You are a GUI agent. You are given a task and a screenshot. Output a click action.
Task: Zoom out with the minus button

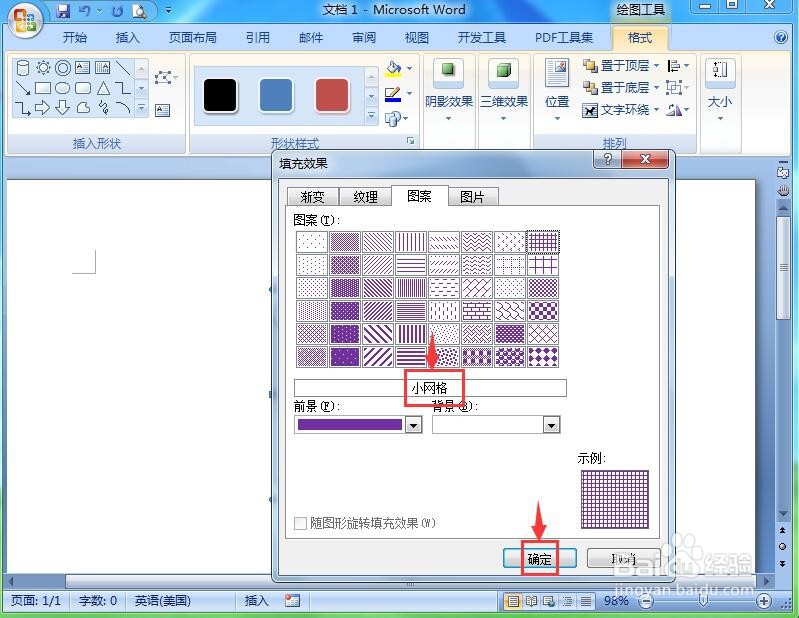click(x=646, y=602)
